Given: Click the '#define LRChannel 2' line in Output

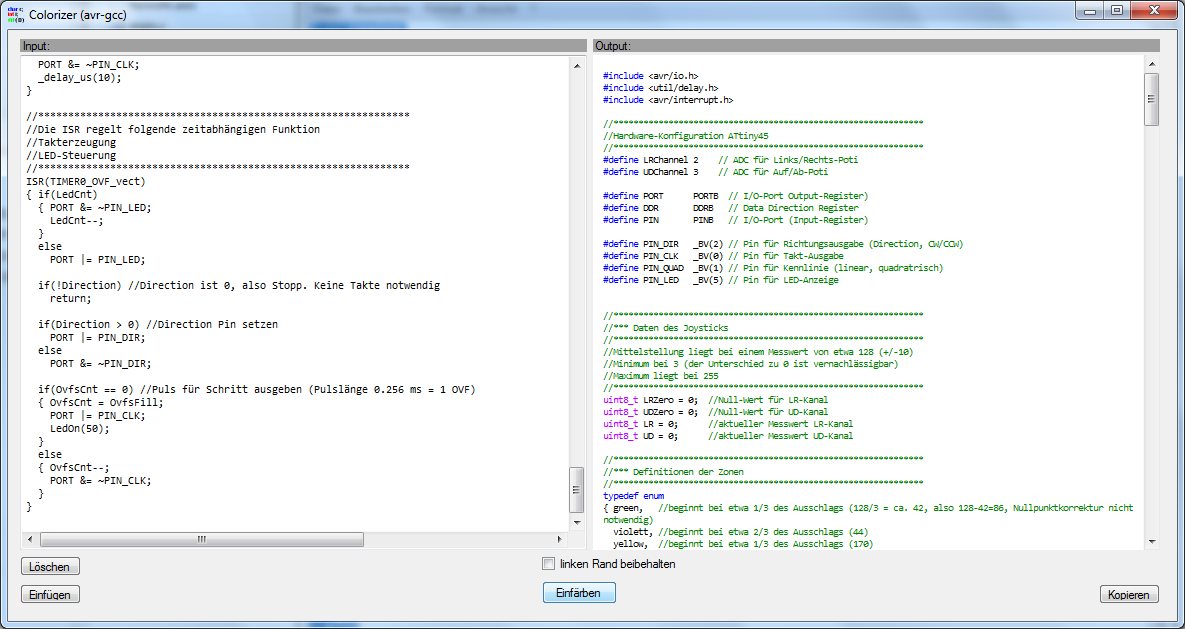Looking at the screenshot, I should 731,160.
